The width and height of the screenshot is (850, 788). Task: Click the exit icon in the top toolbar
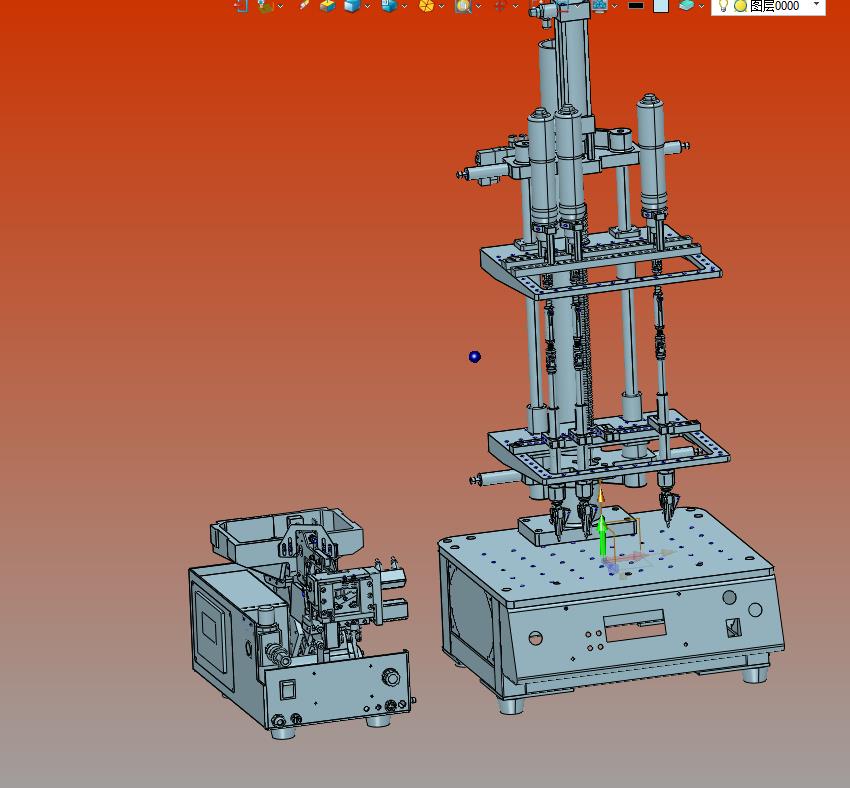tap(241, 5)
